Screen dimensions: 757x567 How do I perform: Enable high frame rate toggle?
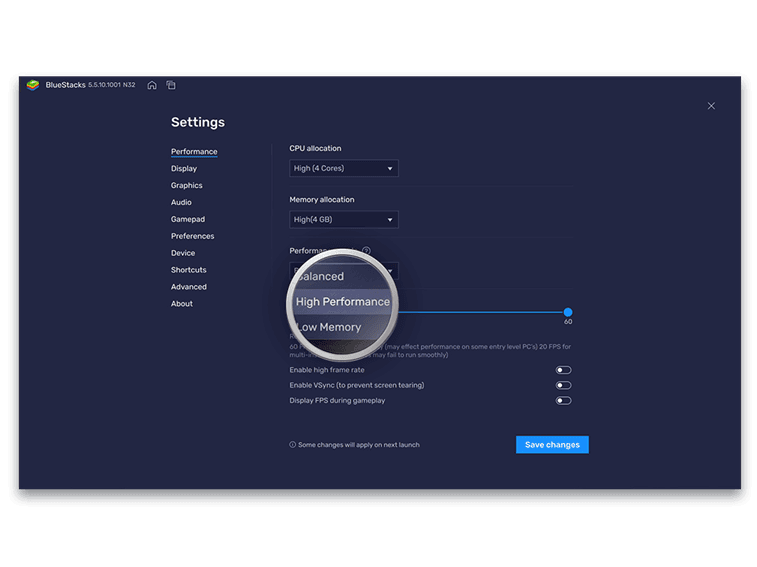click(564, 370)
